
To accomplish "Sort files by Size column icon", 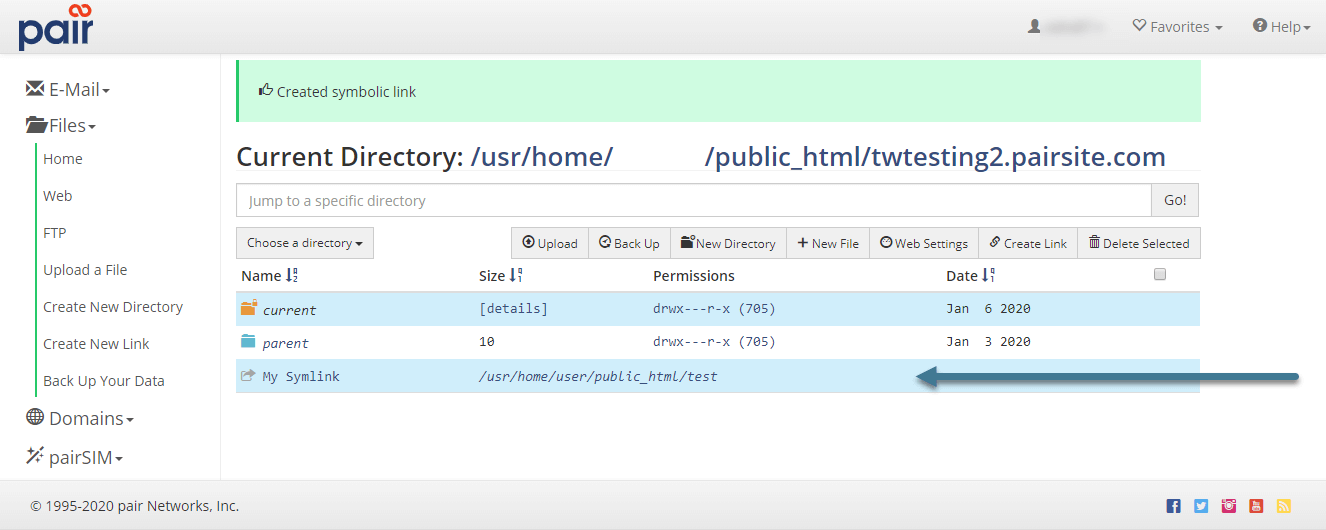I will [516, 275].
